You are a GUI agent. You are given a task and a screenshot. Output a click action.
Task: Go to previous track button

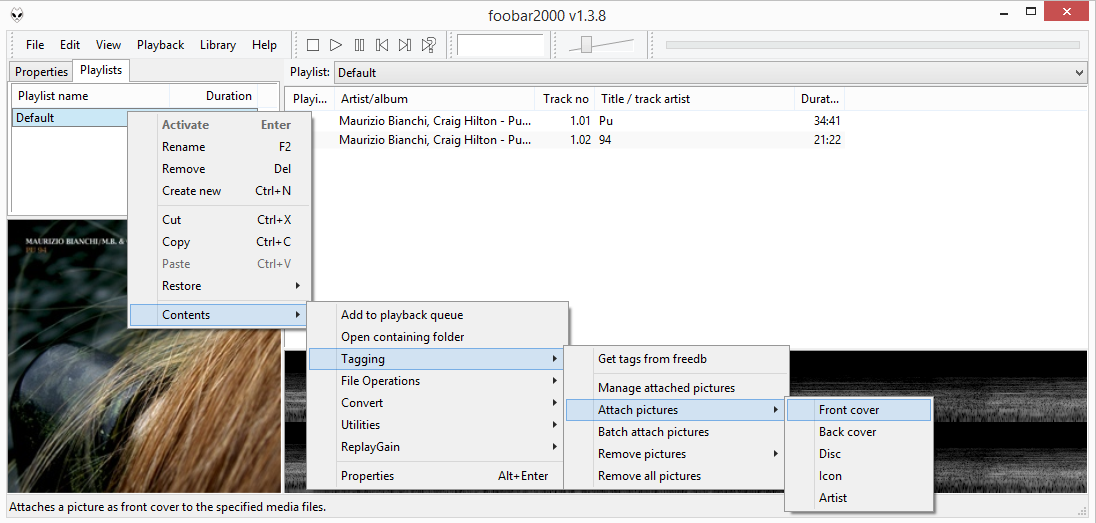click(x=382, y=45)
